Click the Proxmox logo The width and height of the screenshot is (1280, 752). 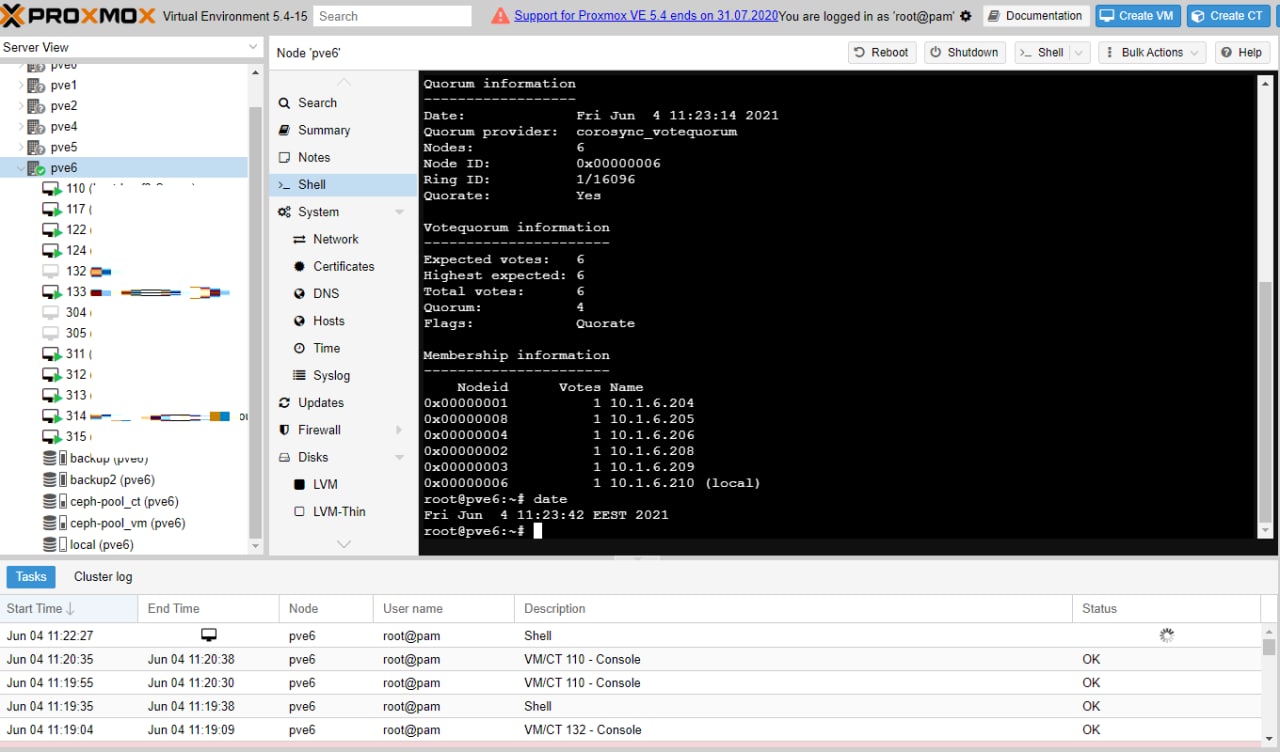(78, 16)
